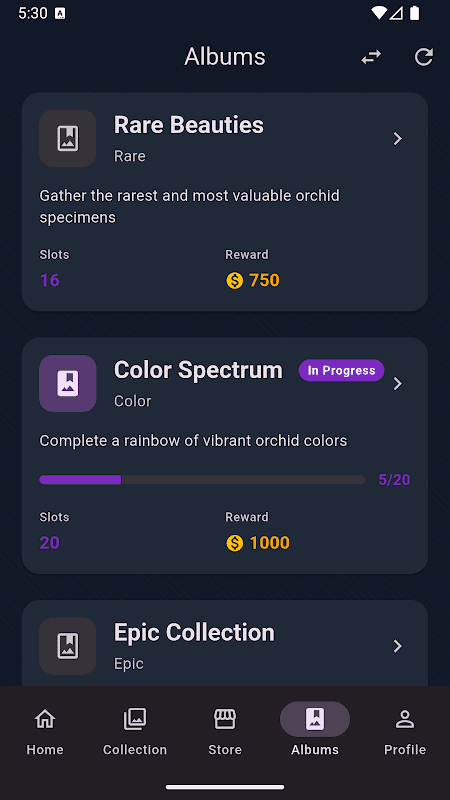Open the Profile tab
This screenshot has width=450, height=800.
405,730
